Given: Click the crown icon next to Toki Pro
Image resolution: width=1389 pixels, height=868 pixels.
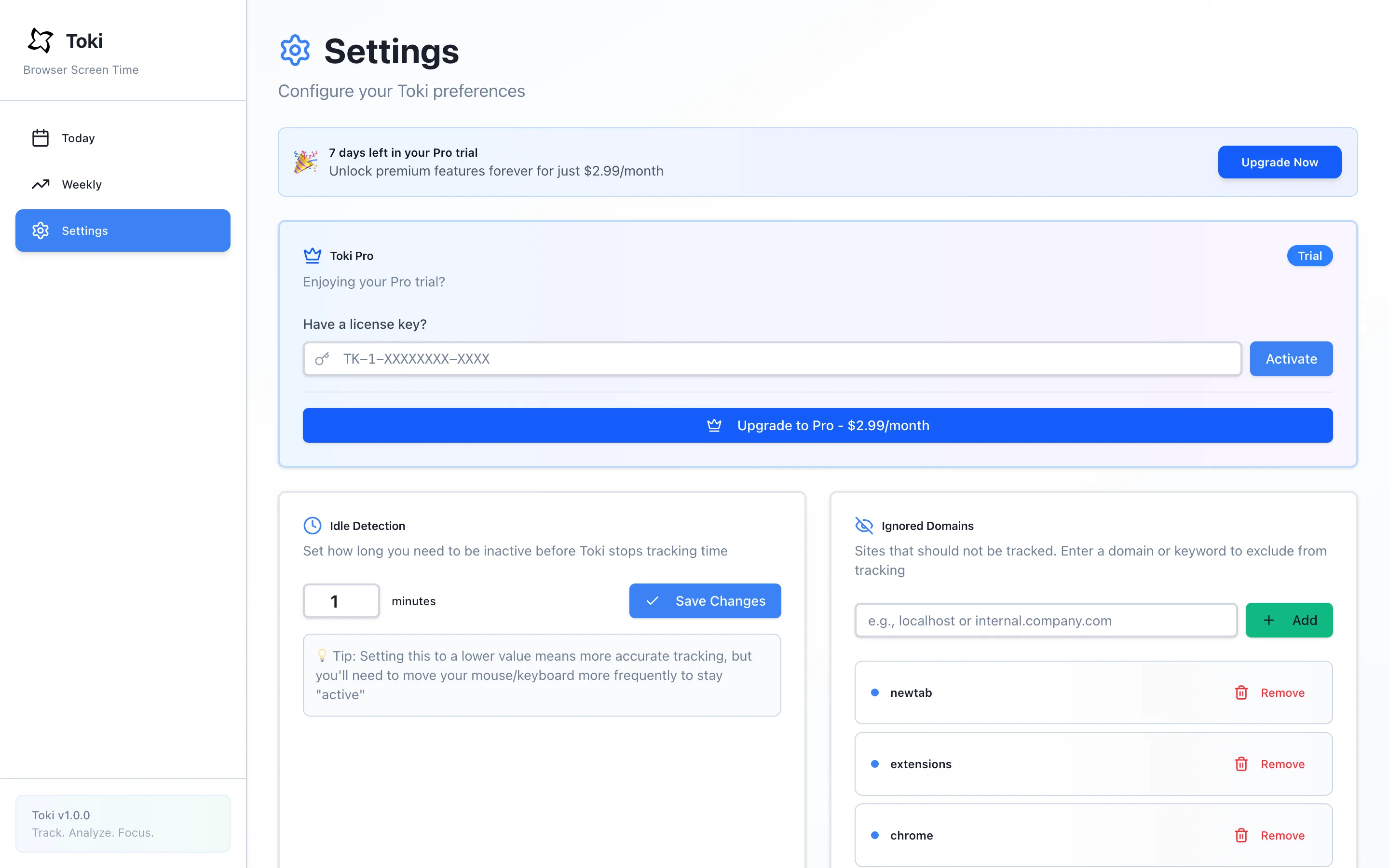Looking at the screenshot, I should pos(312,256).
